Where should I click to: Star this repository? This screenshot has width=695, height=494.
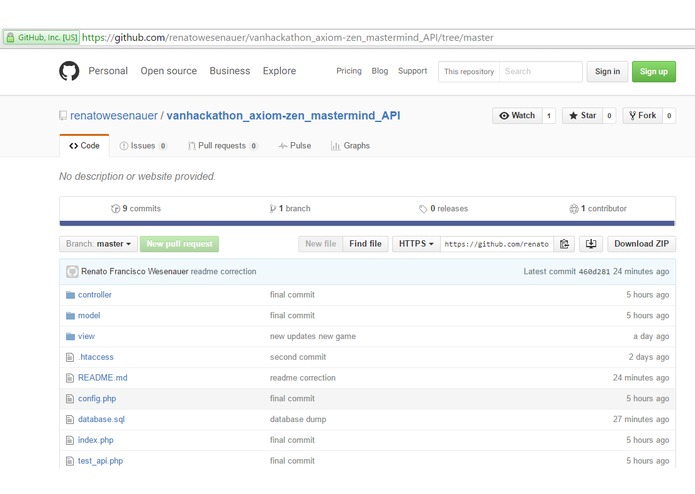tap(582, 116)
